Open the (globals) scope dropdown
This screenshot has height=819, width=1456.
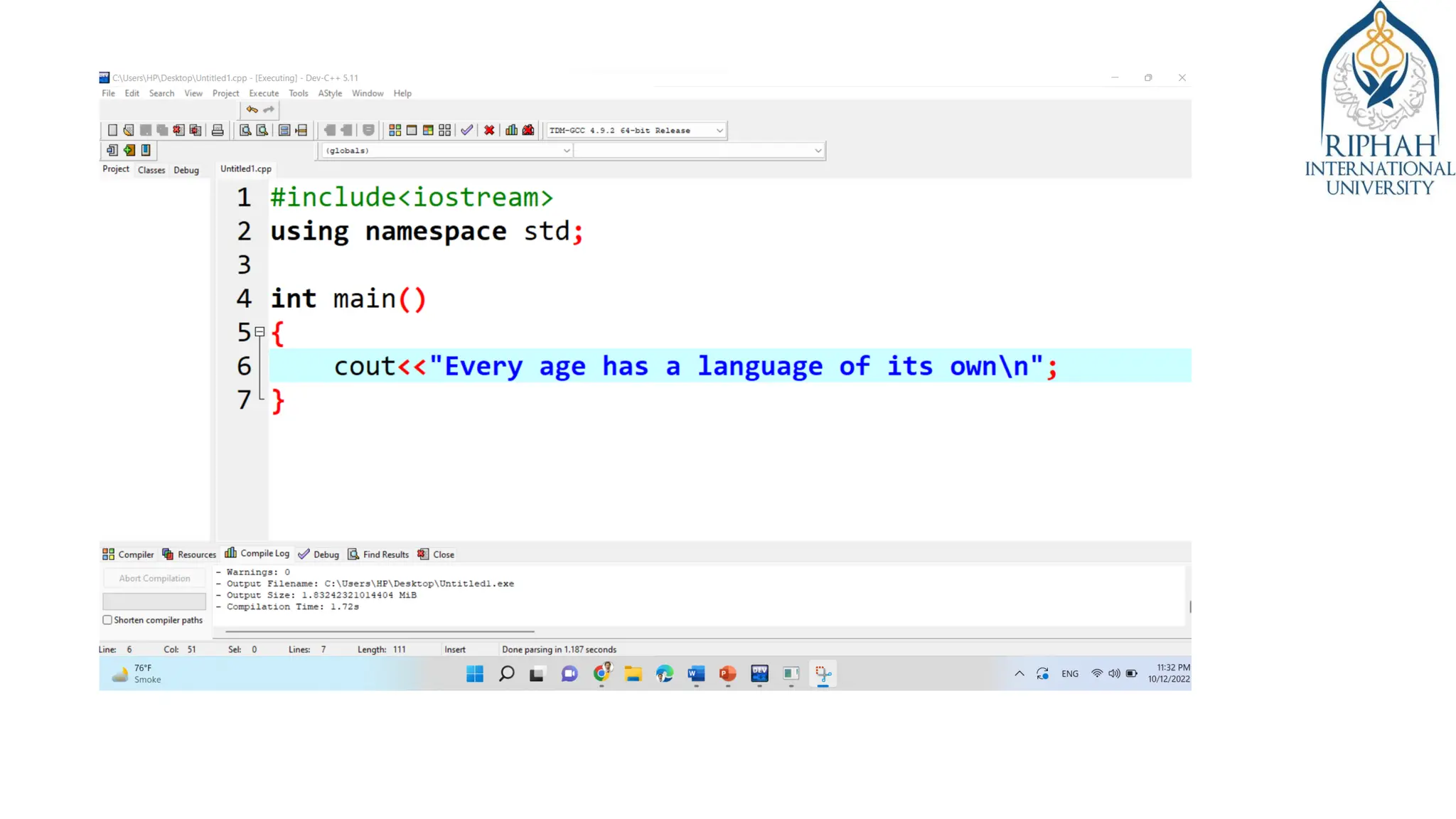pyautogui.click(x=566, y=151)
